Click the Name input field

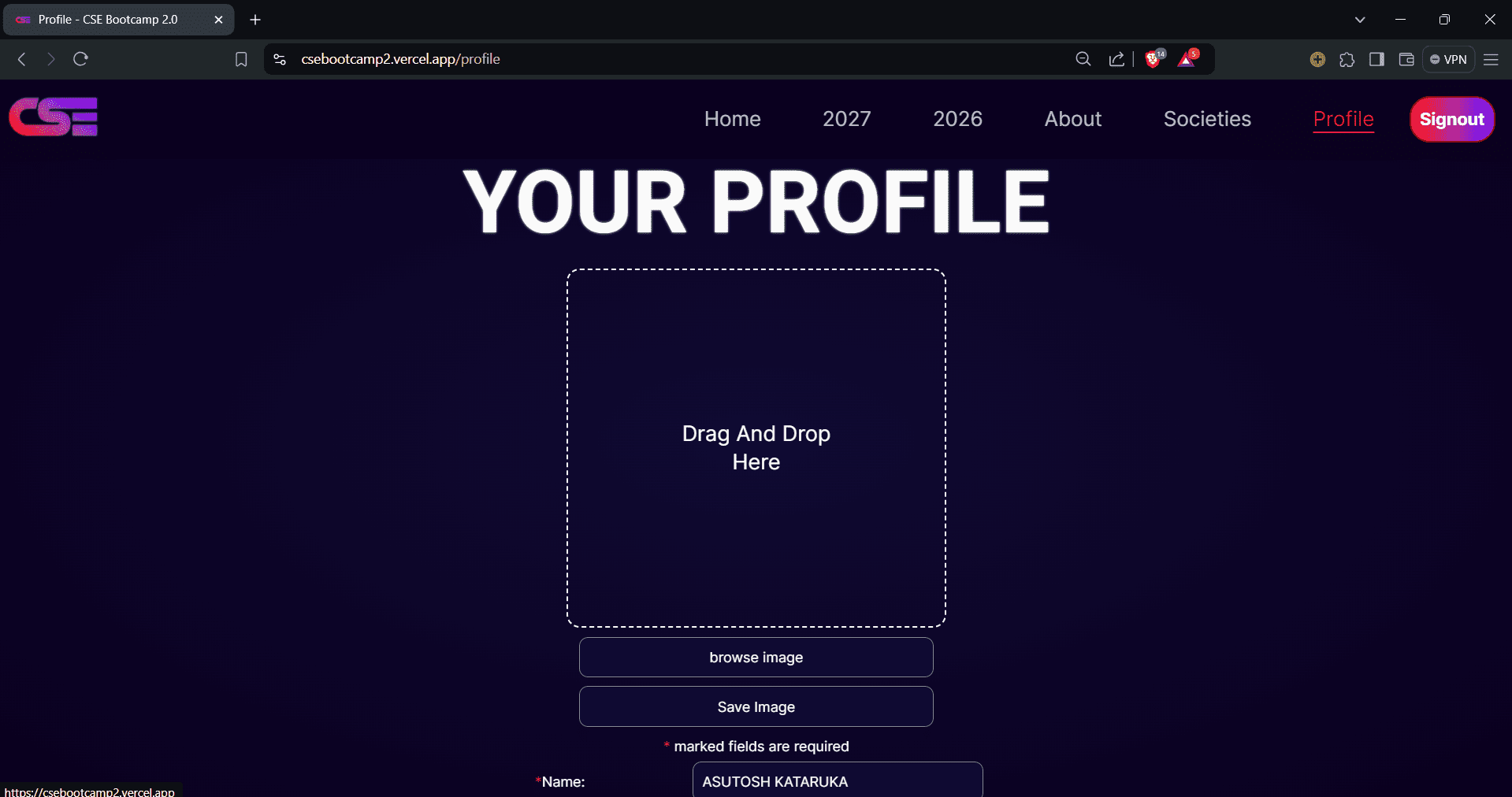[838, 780]
